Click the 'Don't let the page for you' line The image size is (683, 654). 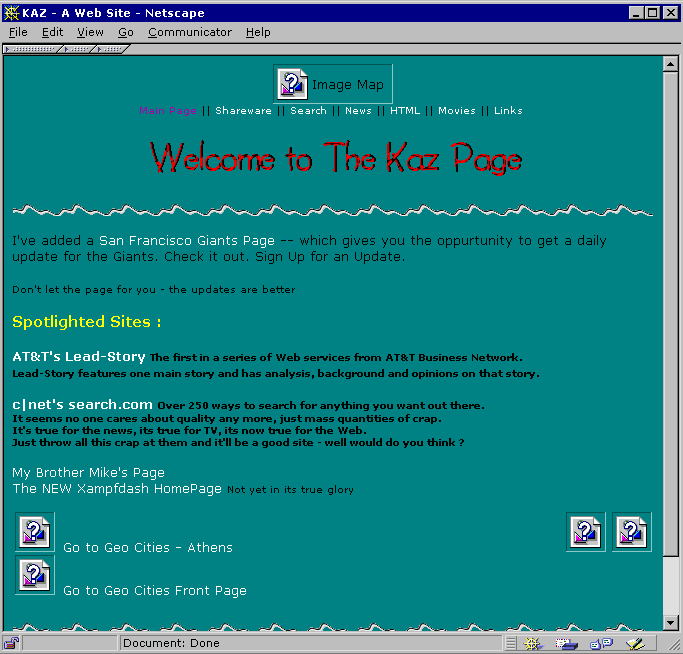point(153,289)
